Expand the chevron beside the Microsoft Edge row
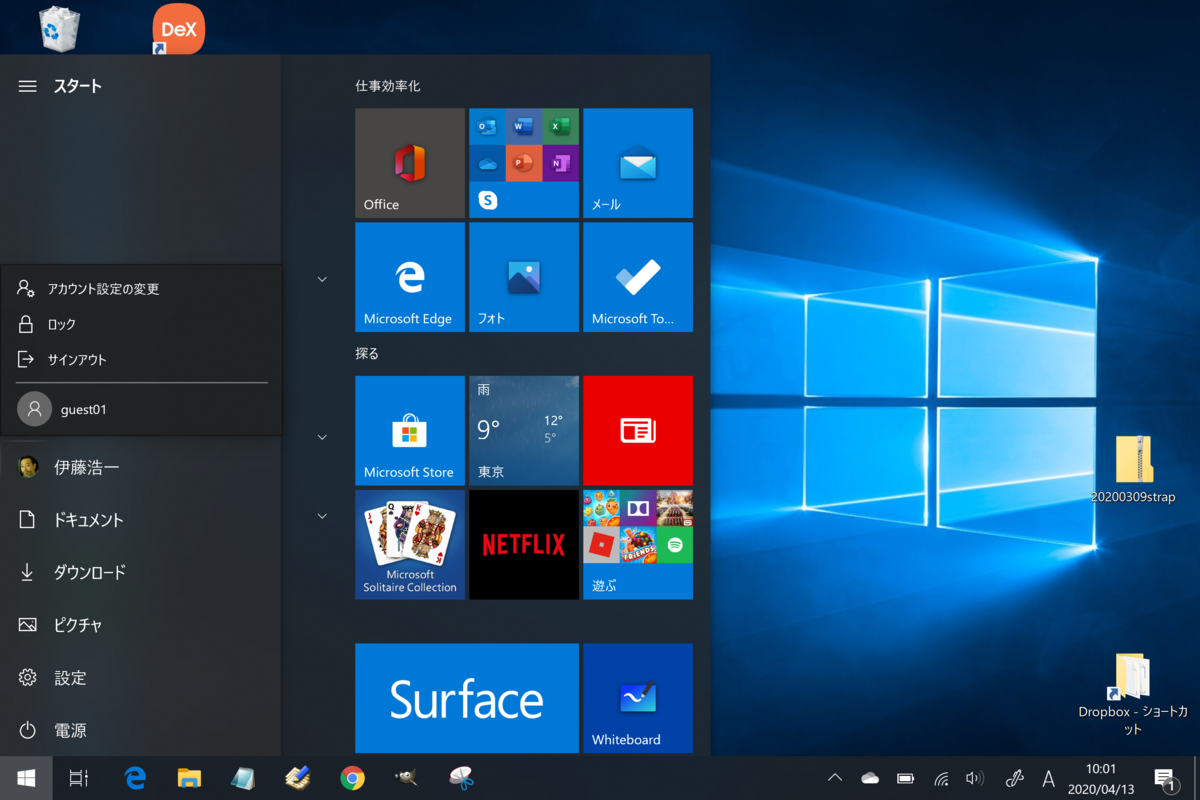Image resolution: width=1200 pixels, height=800 pixels. coord(322,279)
